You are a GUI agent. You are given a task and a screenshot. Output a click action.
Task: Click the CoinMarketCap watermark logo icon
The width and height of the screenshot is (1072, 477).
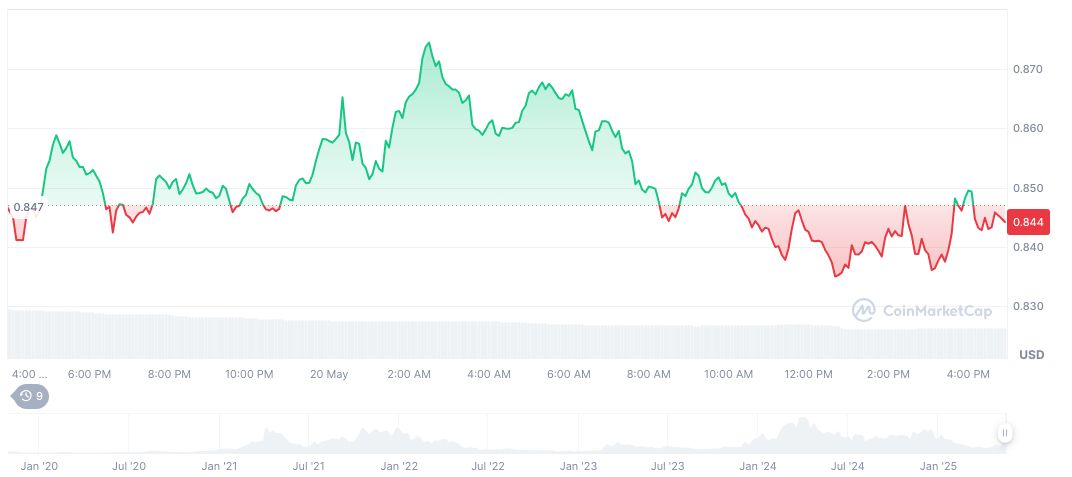(864, 310)
